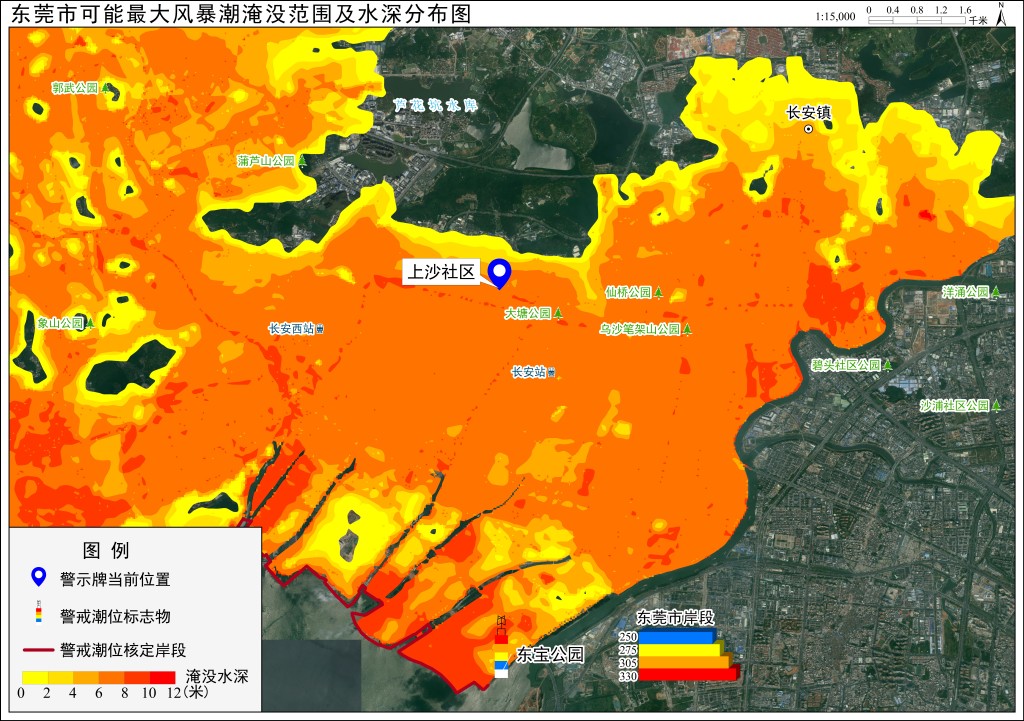Select the 长安镇 town name label
This screenshot has width=1024, height=721.
click(x=808, y=112)
